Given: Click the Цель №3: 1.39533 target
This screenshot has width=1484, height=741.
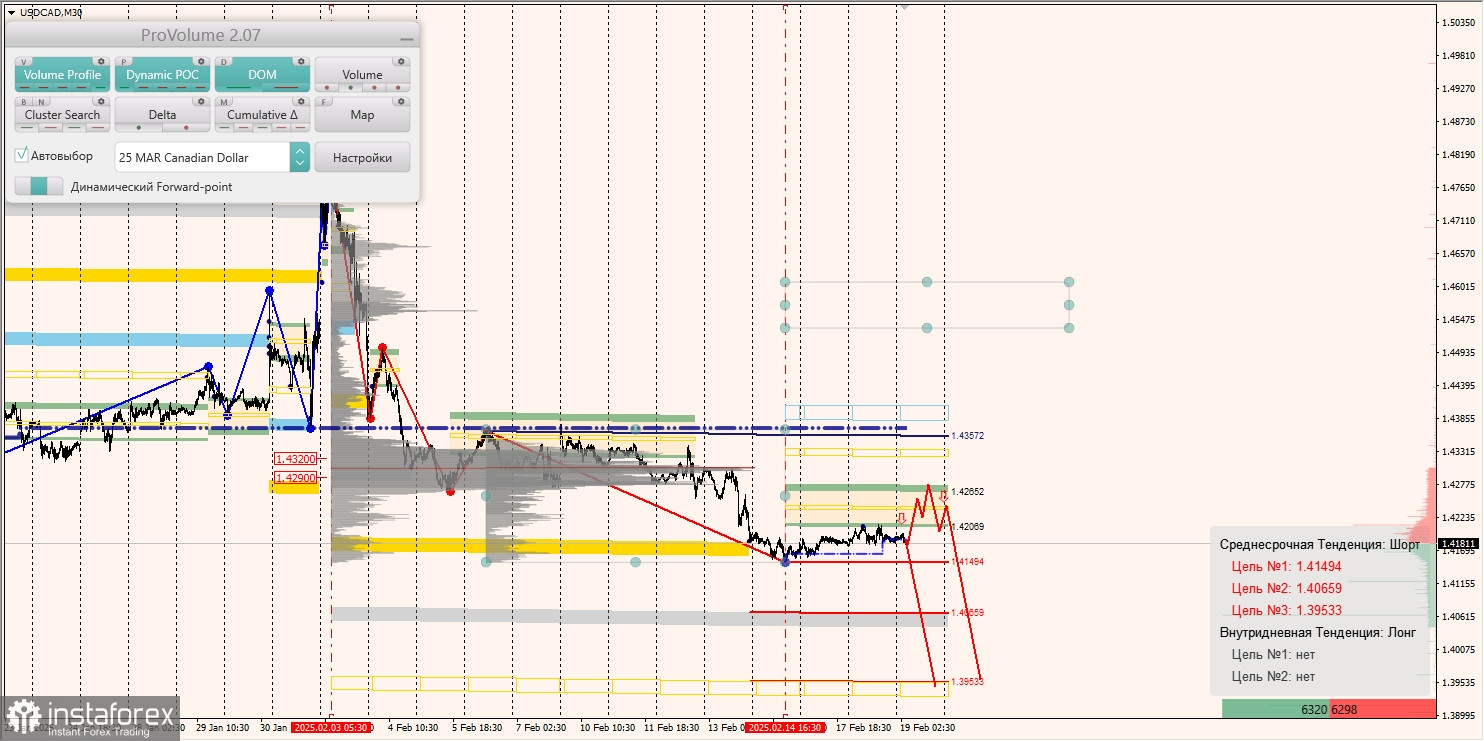Looking at the screenshot, I should point(1286,610).
